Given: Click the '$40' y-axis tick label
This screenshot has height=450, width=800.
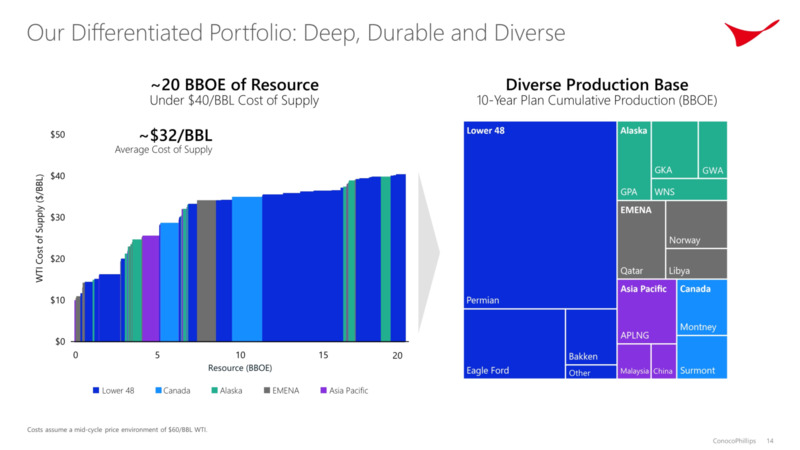Looking at the screenshot, I should pos(58,176).
